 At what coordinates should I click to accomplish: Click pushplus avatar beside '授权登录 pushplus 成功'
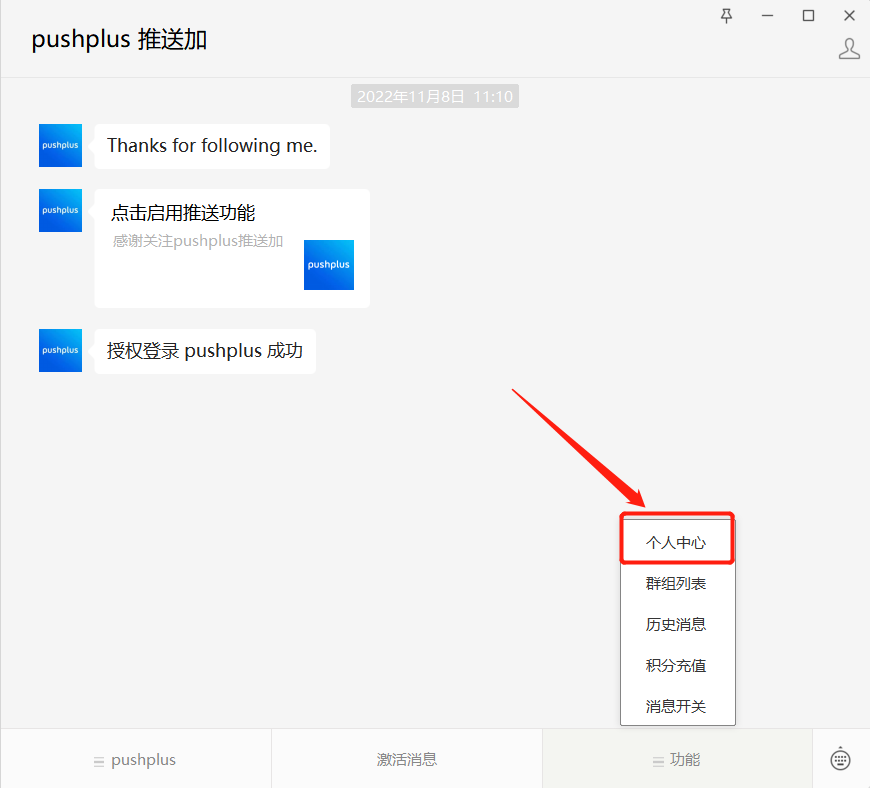(x=60, y=350)
